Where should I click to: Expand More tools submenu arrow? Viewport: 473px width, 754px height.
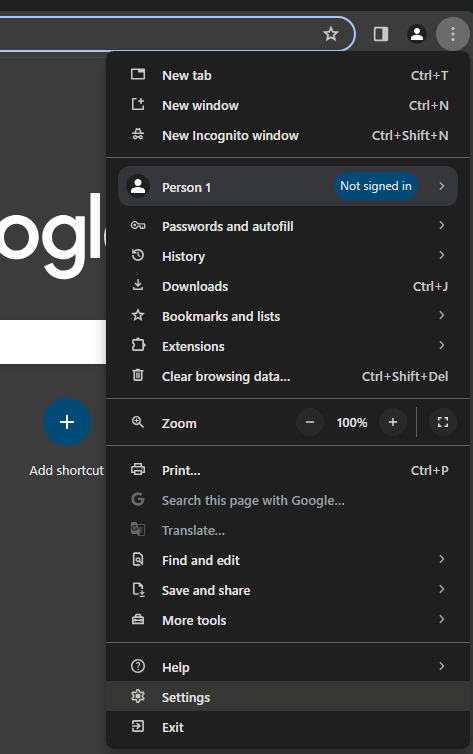[442, 619]
